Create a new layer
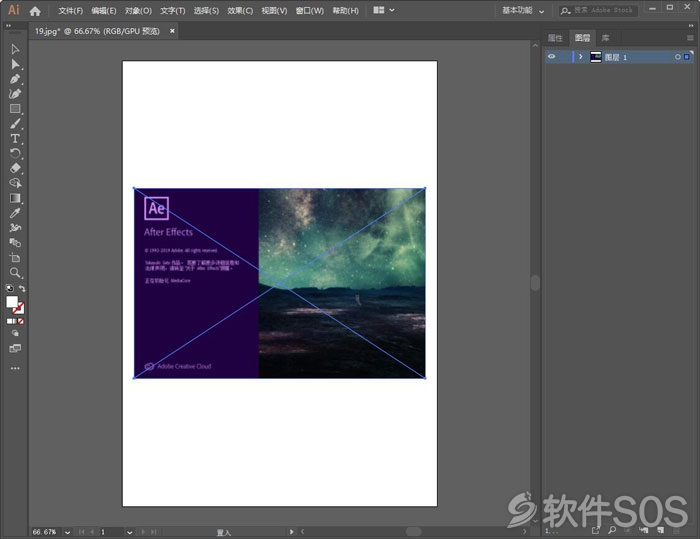This screenshot has width=700, height=539. tap(660, 530)
